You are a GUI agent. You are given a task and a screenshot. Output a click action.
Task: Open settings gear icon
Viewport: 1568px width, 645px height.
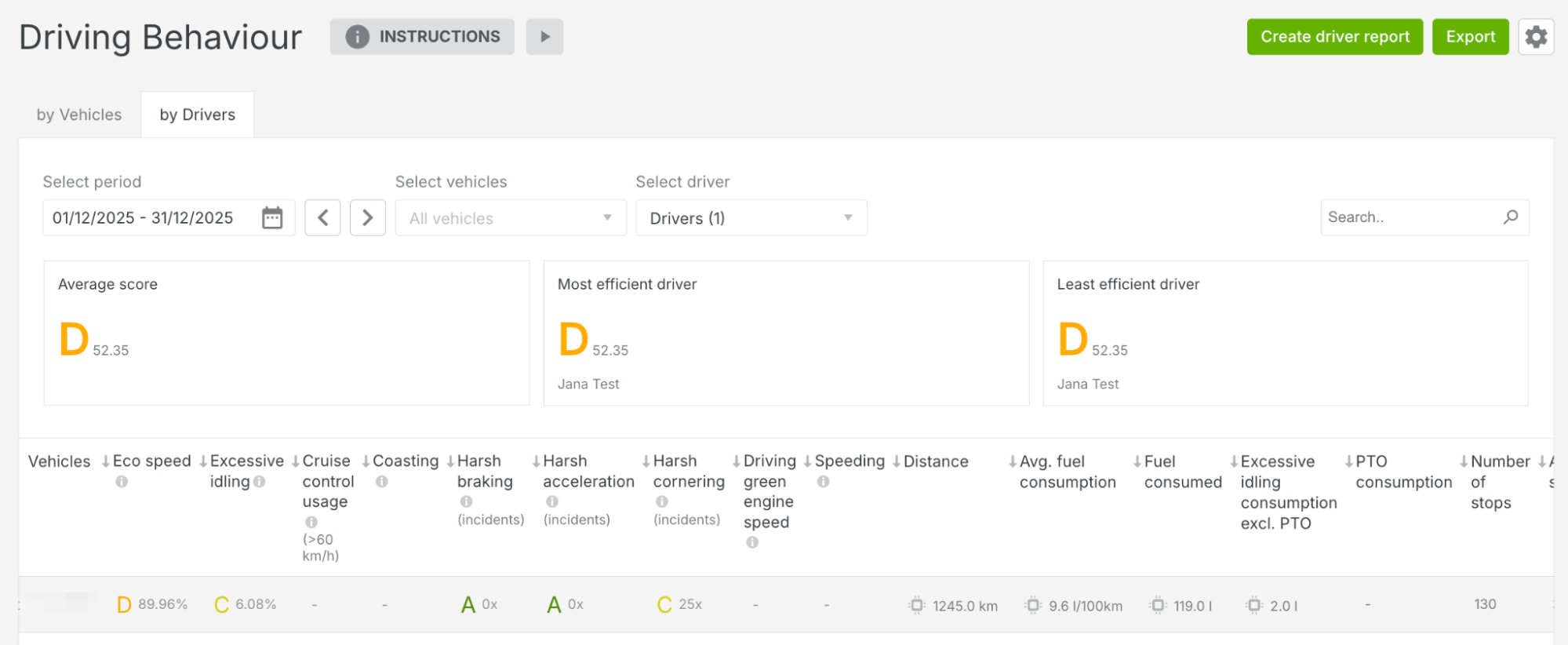[1535, 37]
